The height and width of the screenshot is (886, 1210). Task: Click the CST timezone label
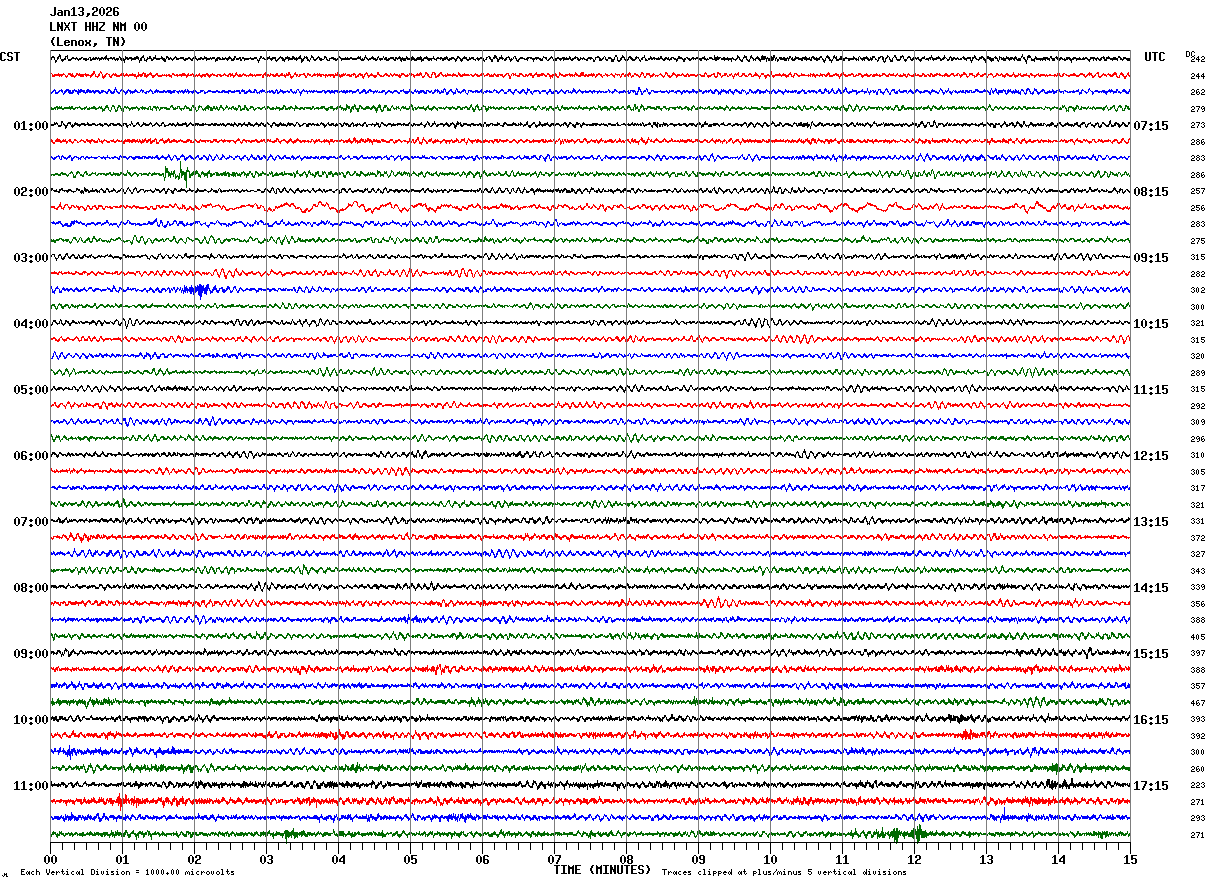10,57
